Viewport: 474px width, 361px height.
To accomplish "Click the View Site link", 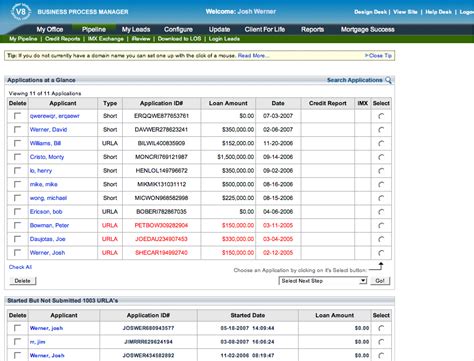I will 405,12.
